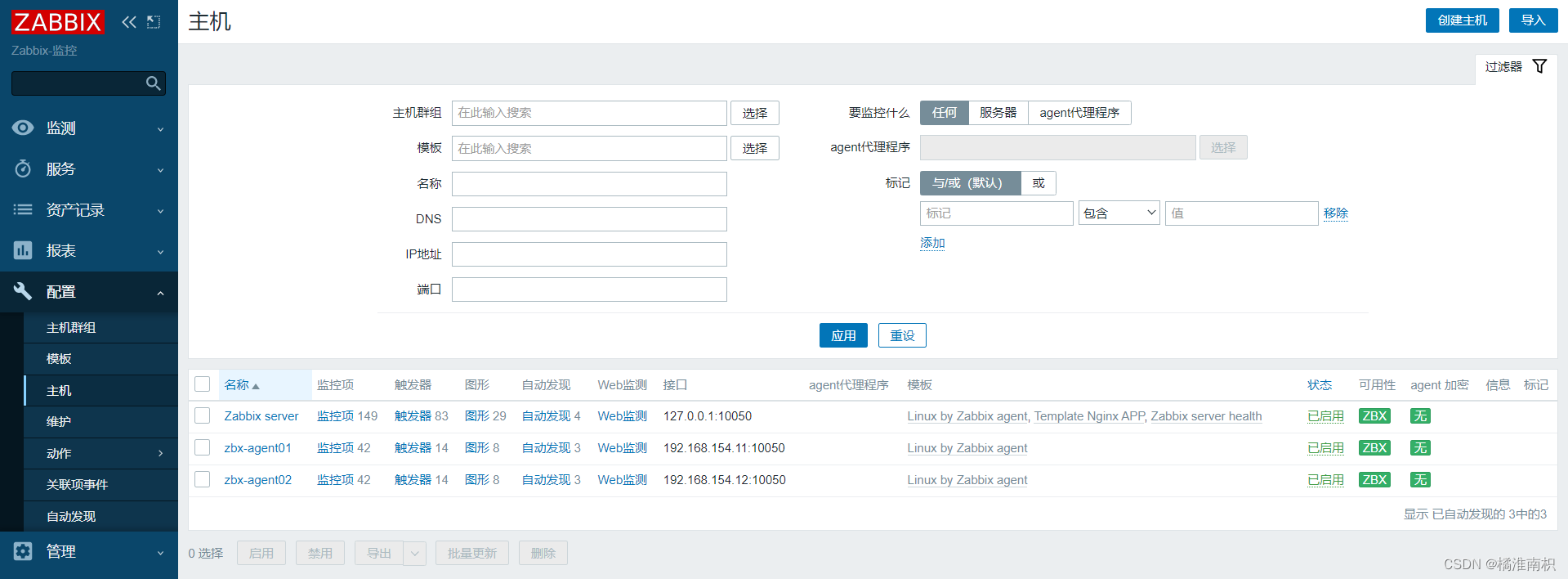Click the gear icon for 管理
The image size is (1568, 579).
click(23, 551)
